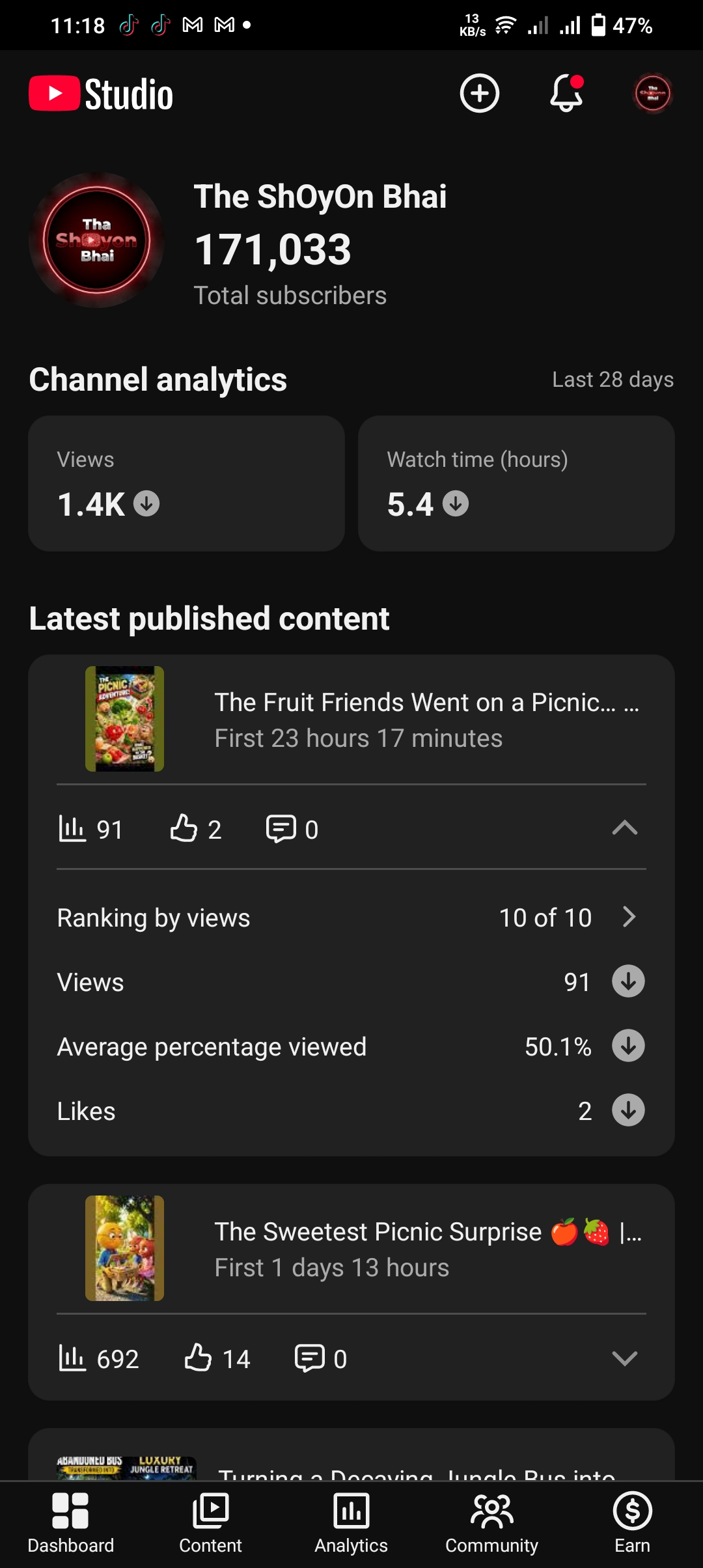Open the notifications bell

tap(566, 93)
